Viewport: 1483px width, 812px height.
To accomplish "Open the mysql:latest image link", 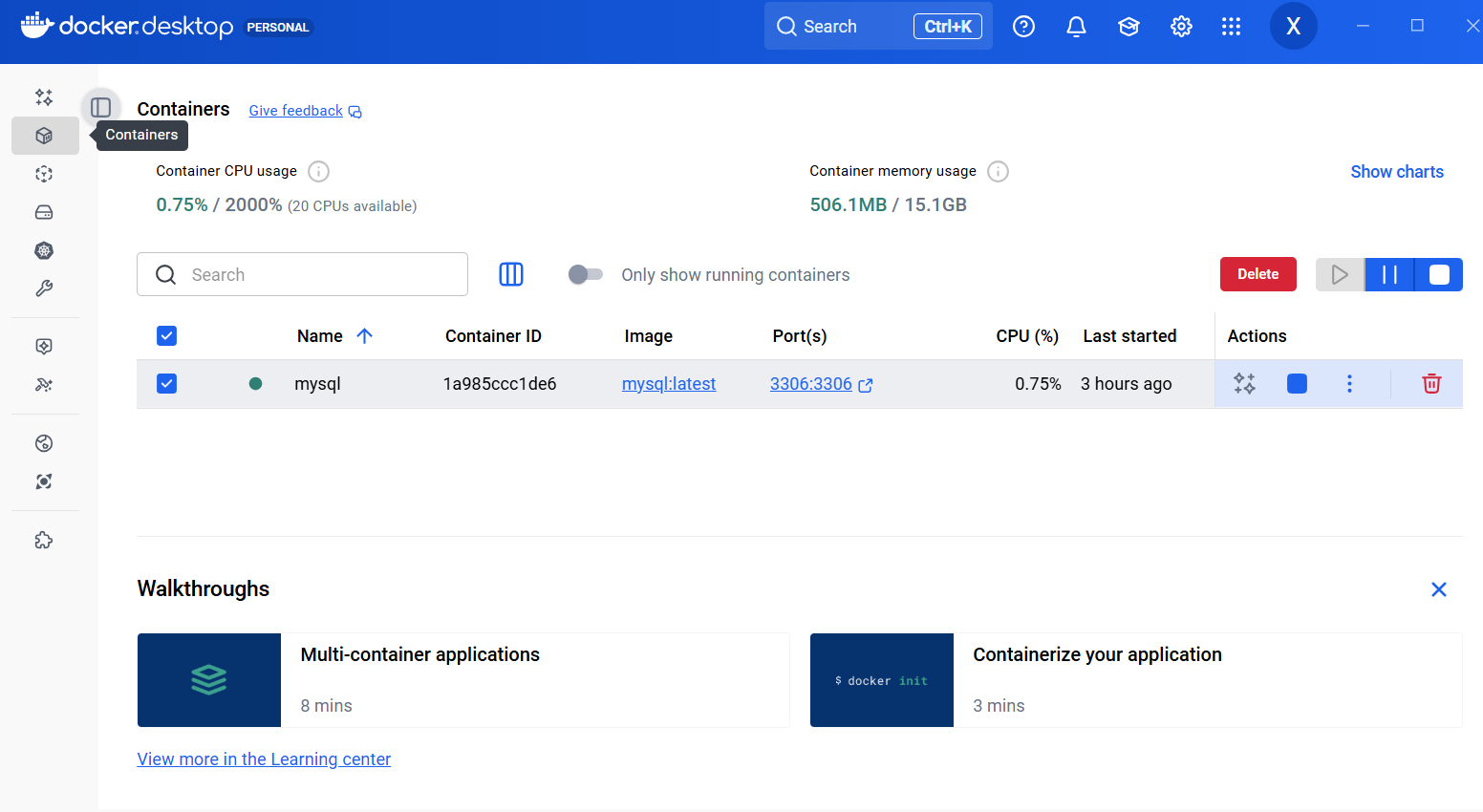I will [669, 384].
